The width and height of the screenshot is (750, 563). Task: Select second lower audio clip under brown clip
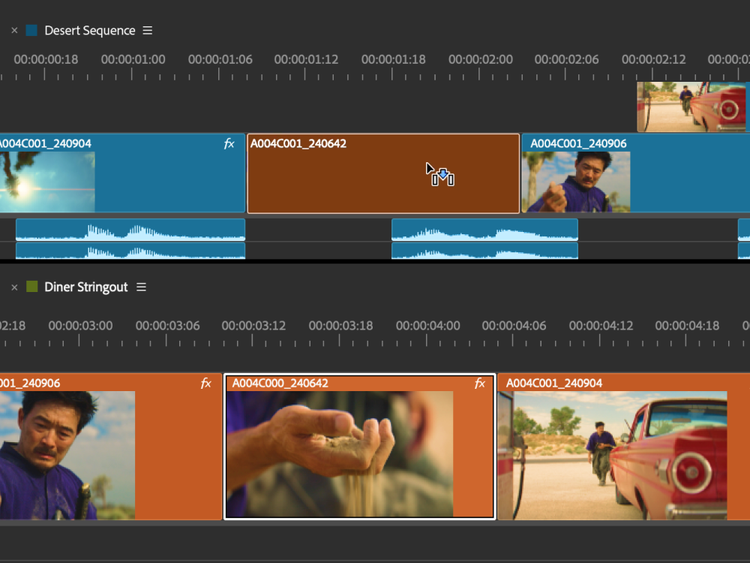[485, 251]
